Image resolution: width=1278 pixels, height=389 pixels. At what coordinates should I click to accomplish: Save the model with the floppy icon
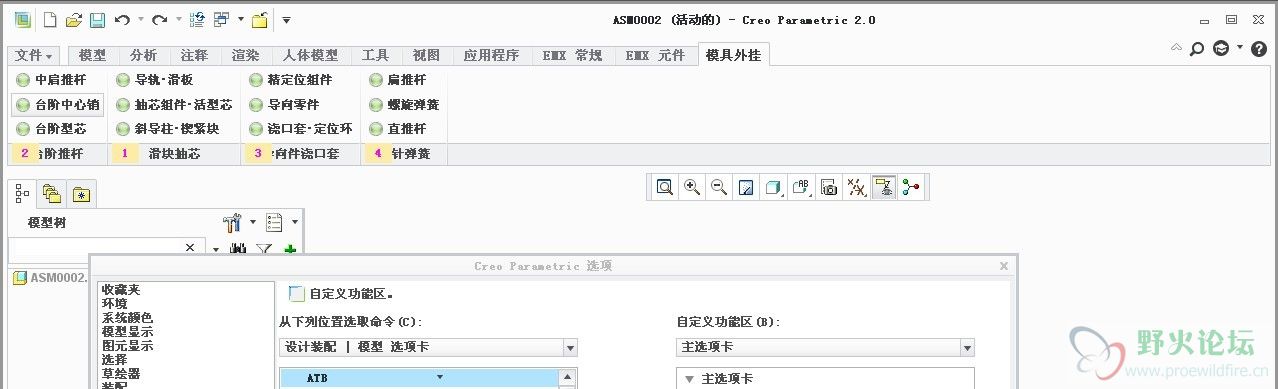pos(97,19)
